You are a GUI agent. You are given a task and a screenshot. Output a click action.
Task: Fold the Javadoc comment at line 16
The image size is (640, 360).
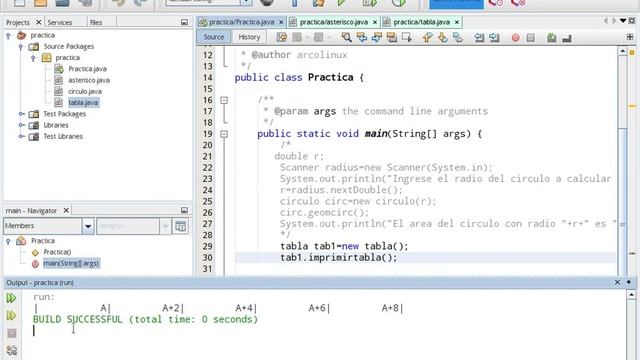[224, 100]
